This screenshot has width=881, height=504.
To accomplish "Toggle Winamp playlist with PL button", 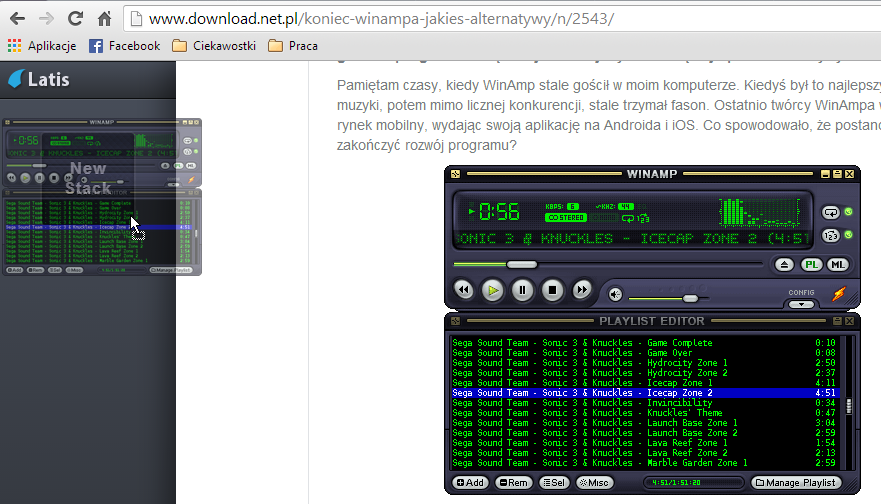I will click(x=811, y=265).
